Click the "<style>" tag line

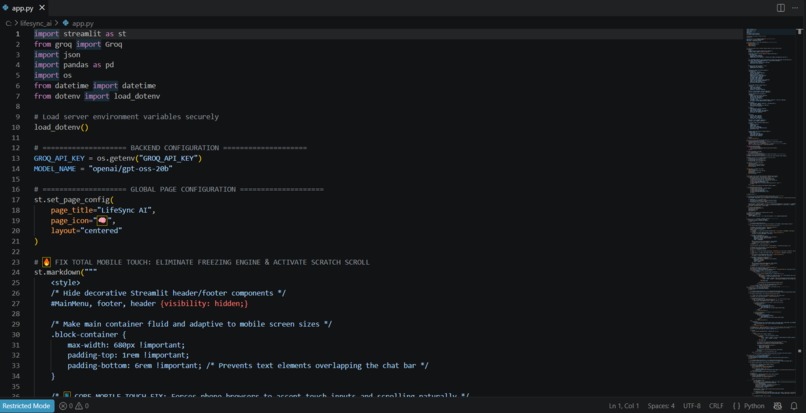65,282
